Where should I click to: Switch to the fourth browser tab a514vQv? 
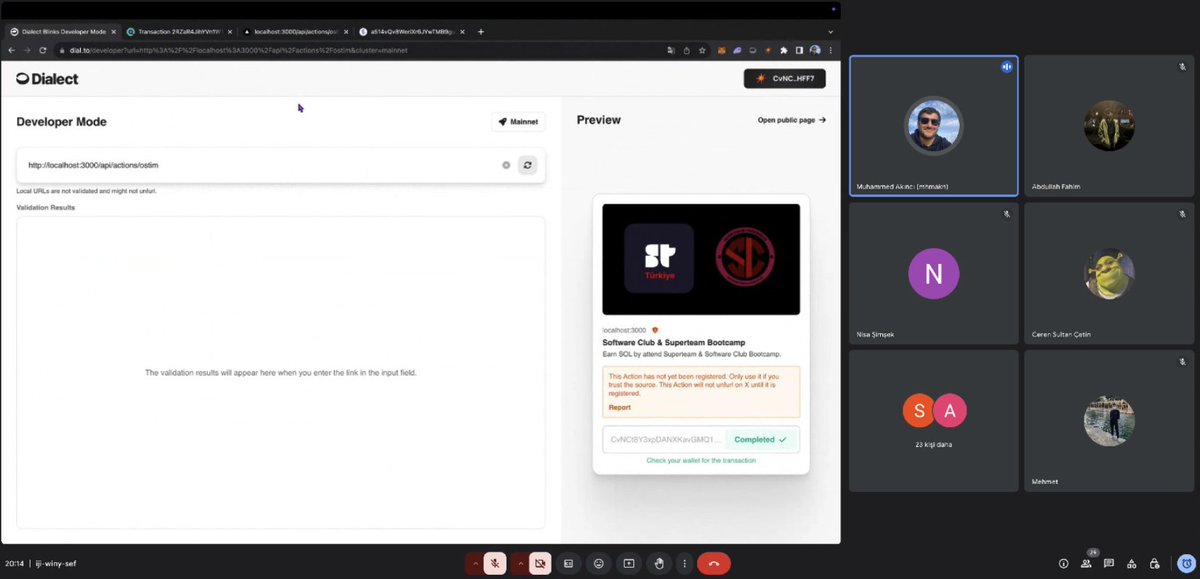410,31
